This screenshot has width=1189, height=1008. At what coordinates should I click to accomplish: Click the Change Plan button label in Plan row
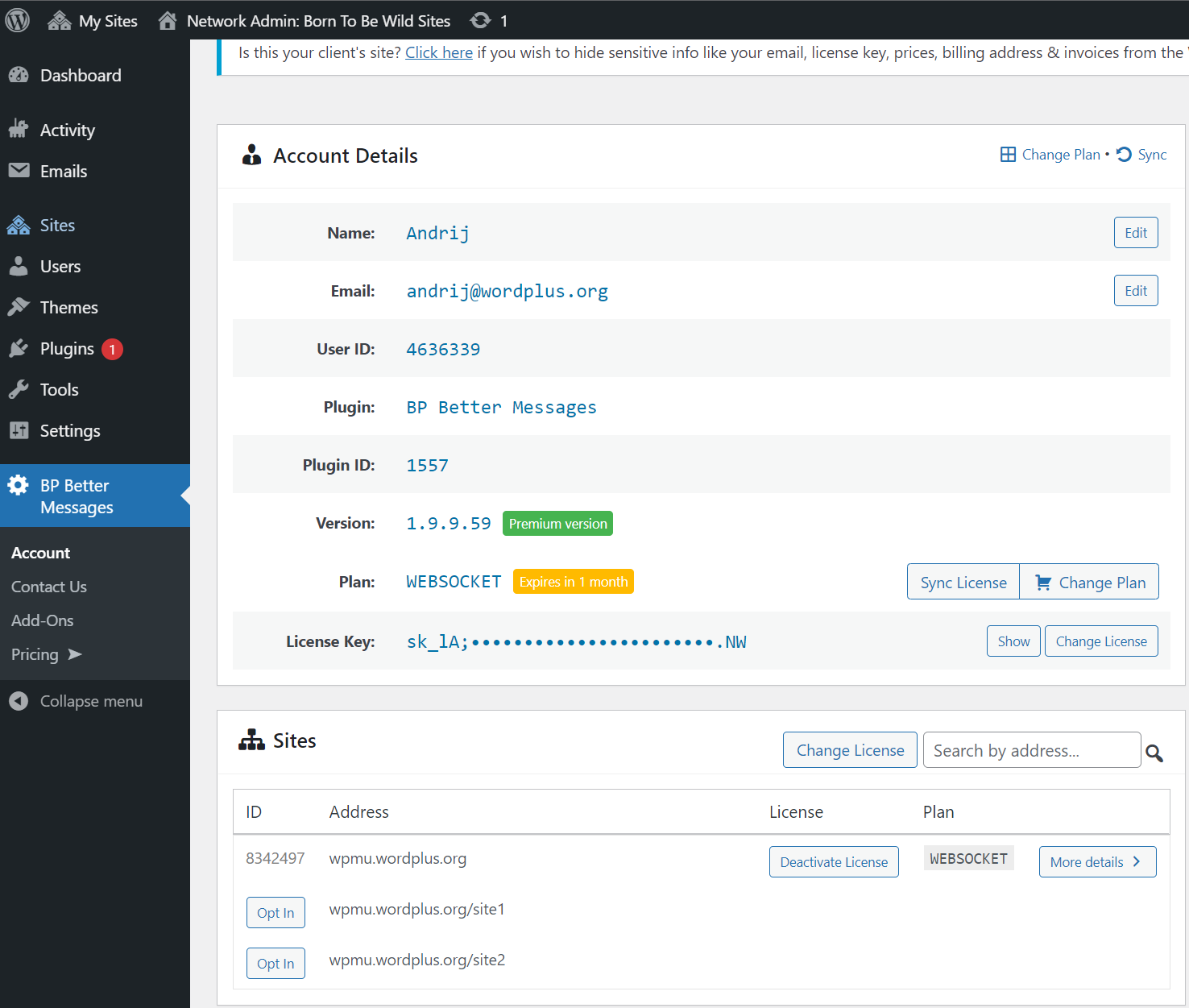(x=1102, y=583)
